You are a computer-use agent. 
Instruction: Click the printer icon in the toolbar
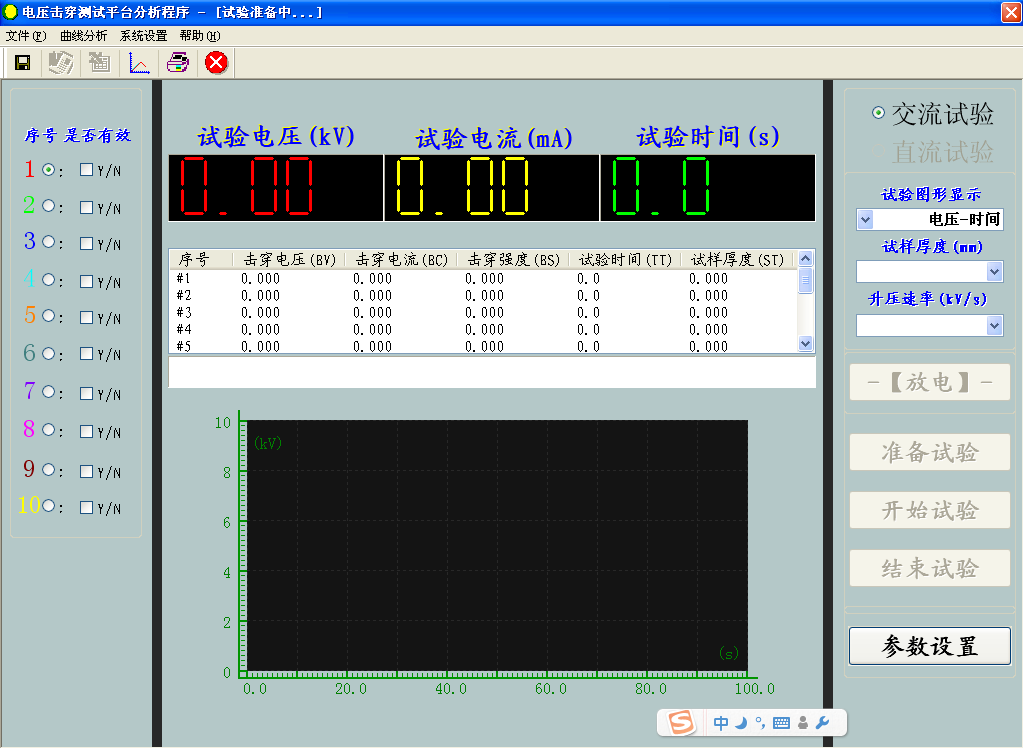point(177,63)
